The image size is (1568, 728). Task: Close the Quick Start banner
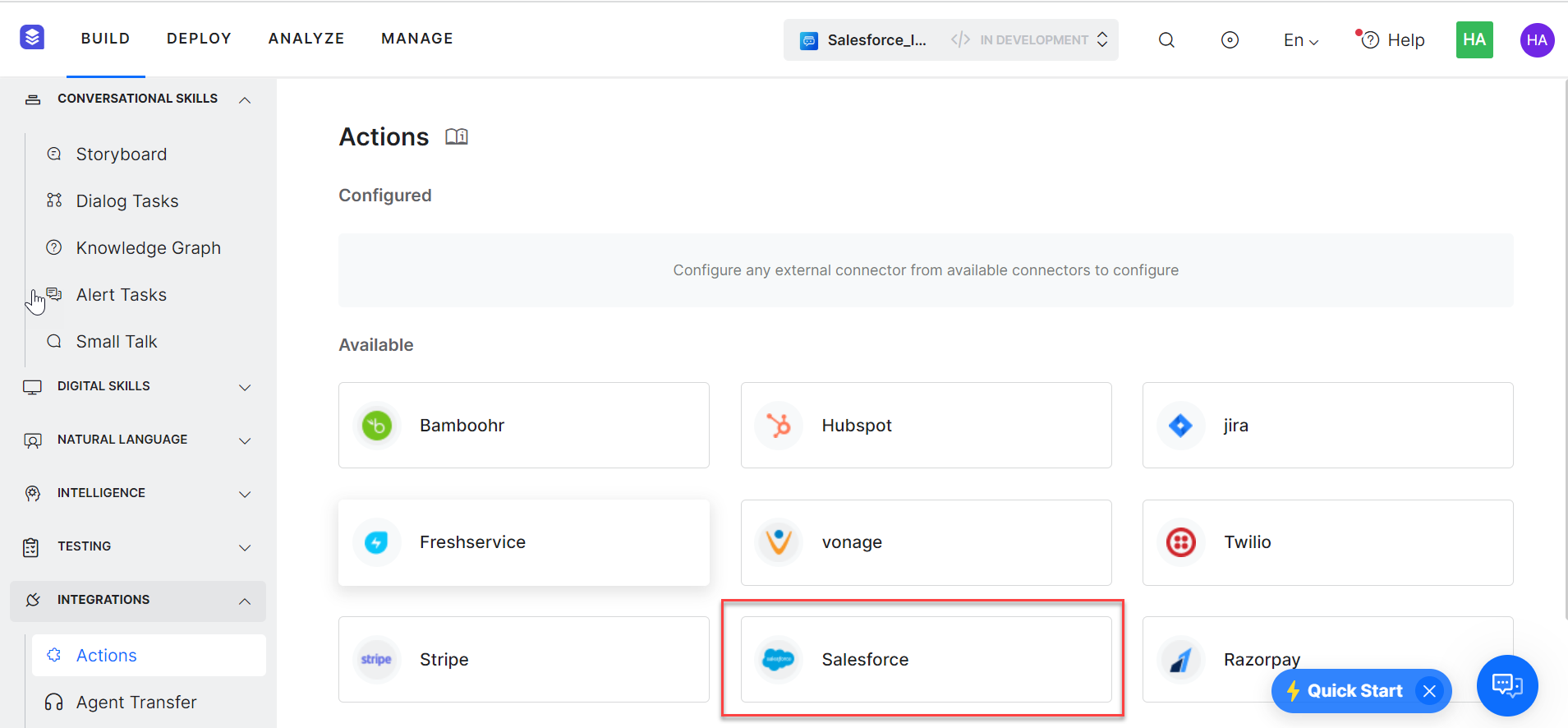[x=1429, y=691]
